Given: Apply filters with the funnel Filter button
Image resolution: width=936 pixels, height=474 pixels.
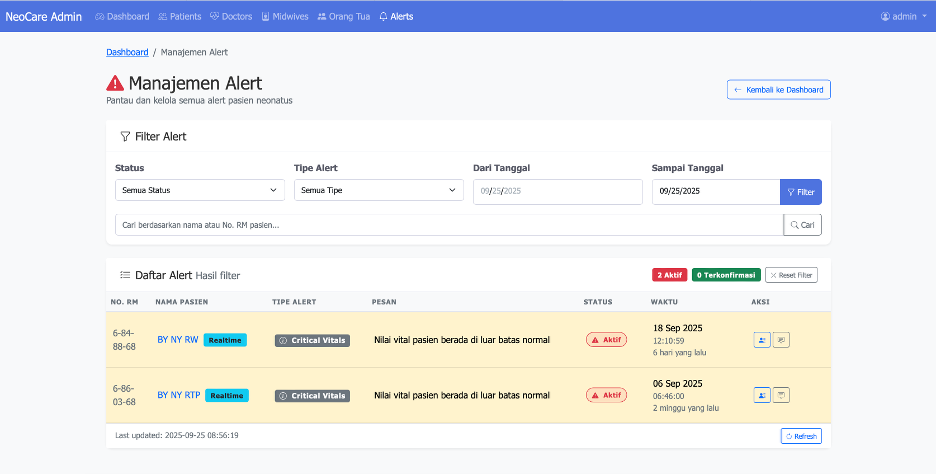Looking at the screenshot, I should tap(800, 191).
